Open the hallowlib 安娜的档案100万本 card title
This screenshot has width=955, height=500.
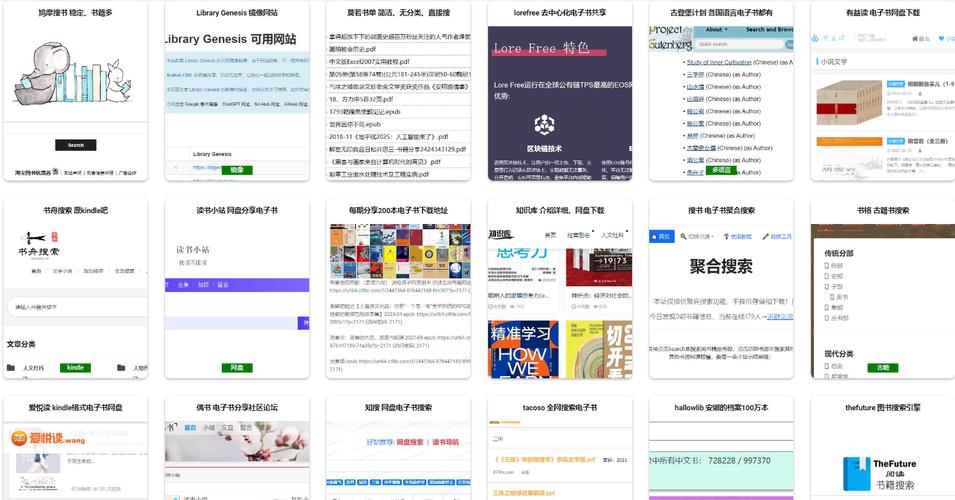[x=721, y=407]
